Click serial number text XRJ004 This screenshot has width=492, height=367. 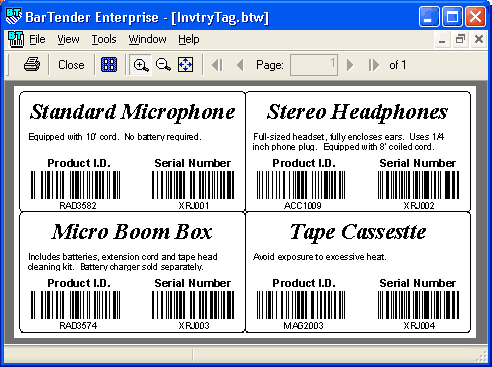pyautogui.click(x=419, y=326)
